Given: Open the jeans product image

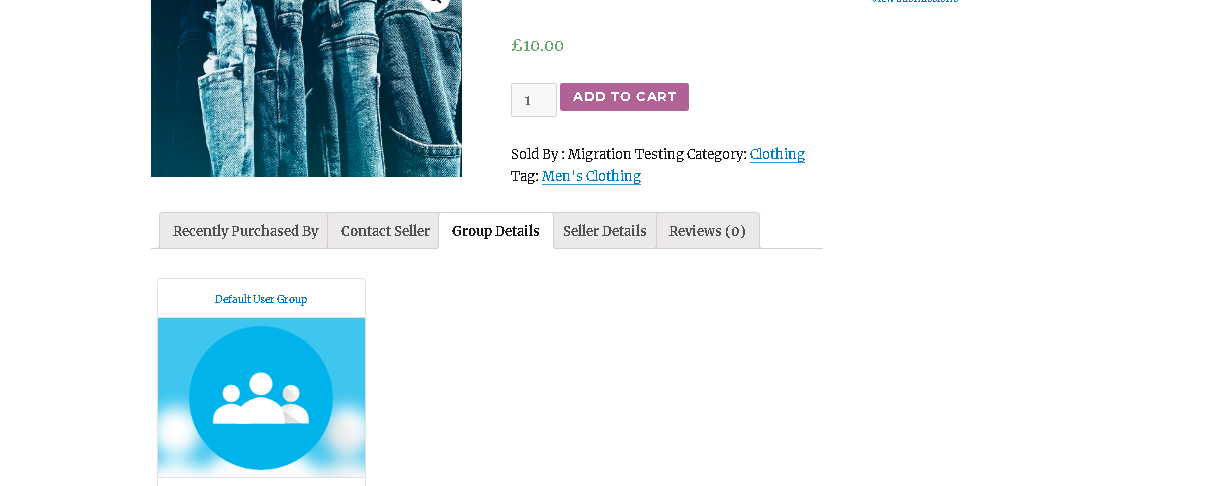Looking at the screenshot, I should (x=306, y=90).
